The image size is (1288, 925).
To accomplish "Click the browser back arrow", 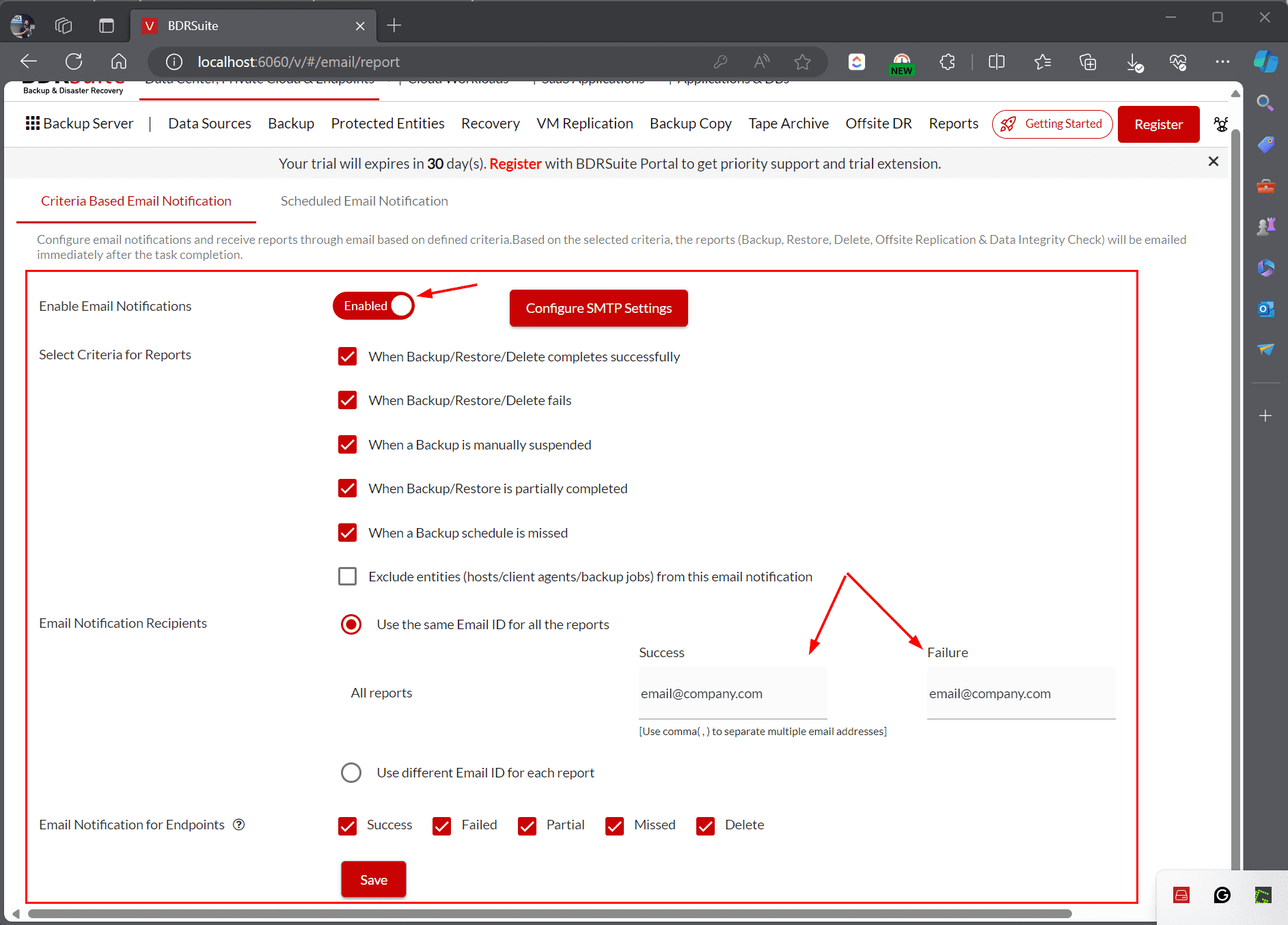I will pyautogui.click(x=29, y=61).
